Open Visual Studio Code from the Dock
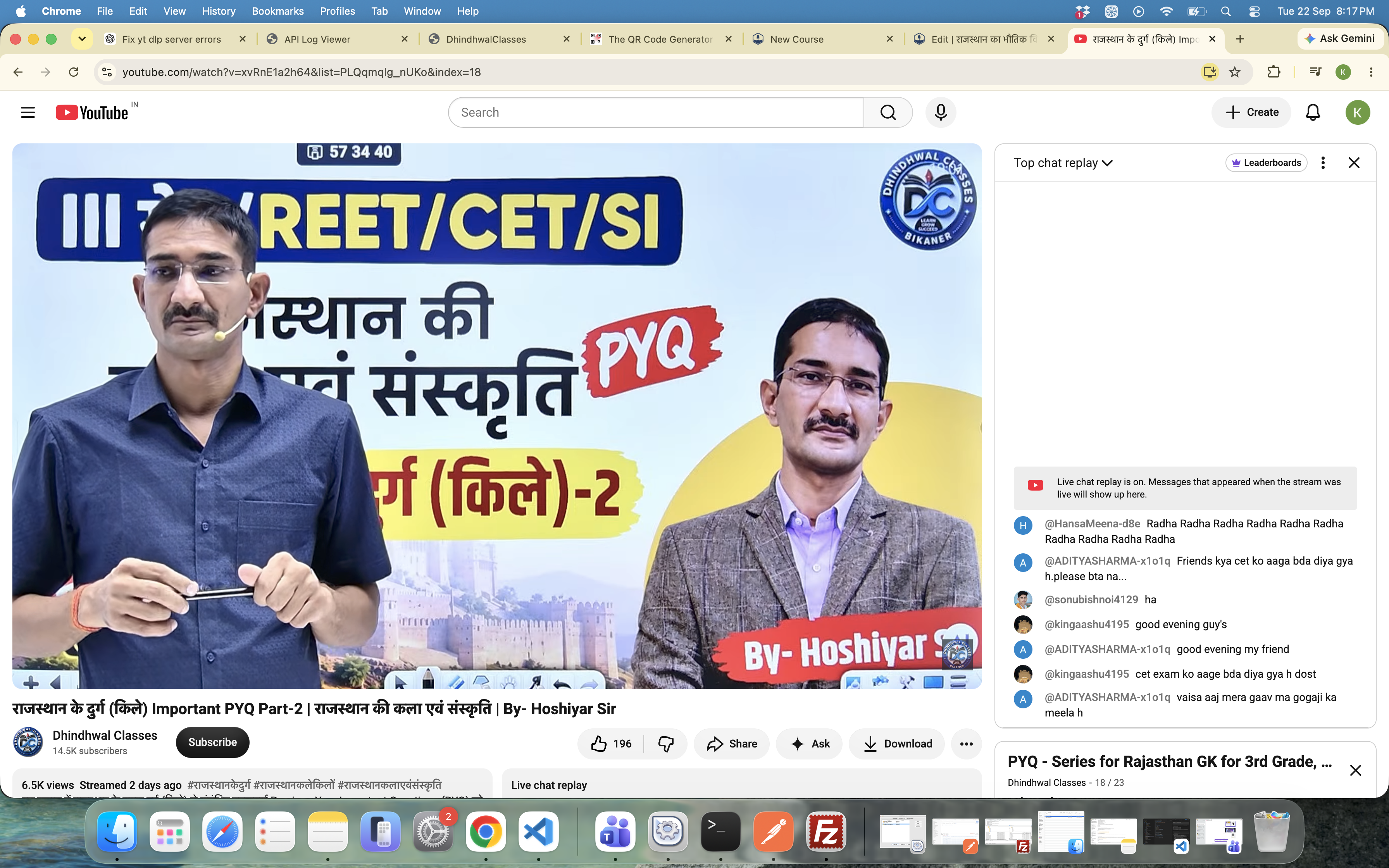 click(x=538, y=831)
